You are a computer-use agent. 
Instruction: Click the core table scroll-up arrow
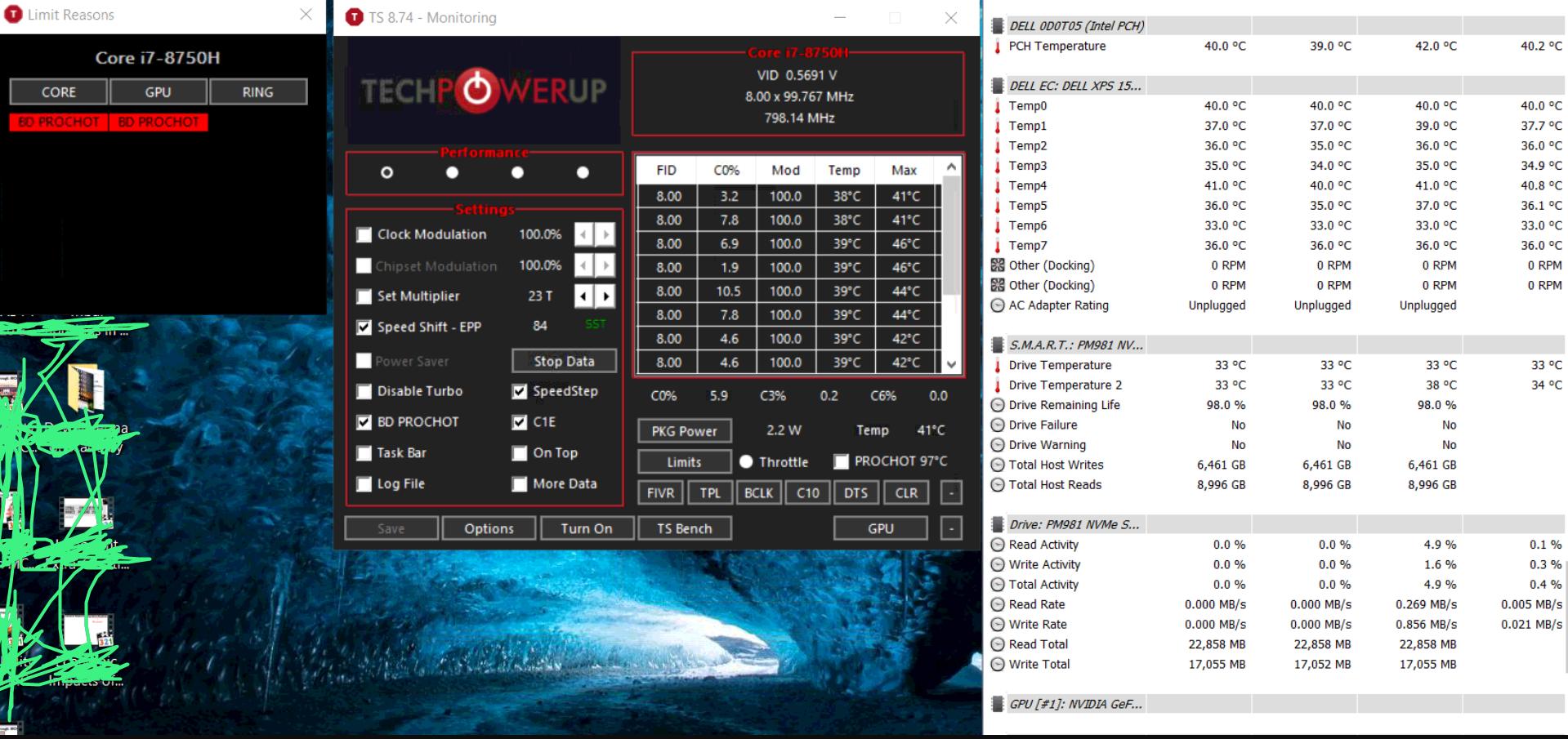pos(951,167)
